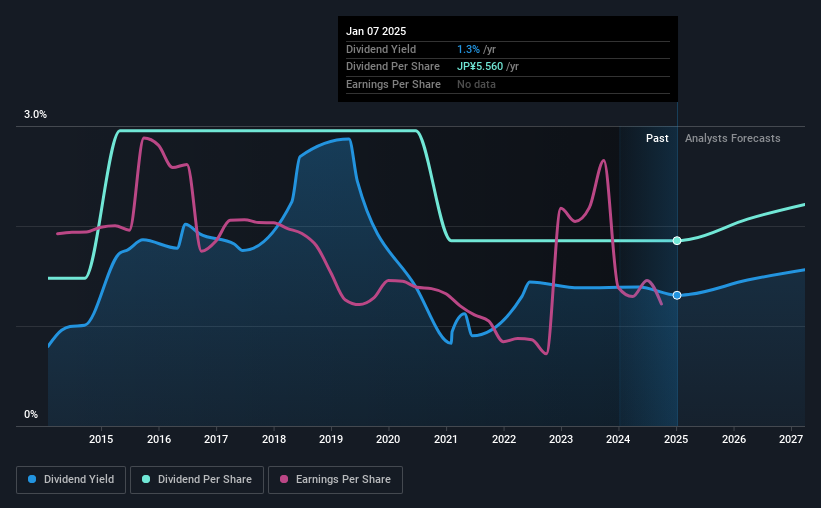The image size is (821, 508).
Task: Select the 2026 axis label
Action: [x=734, y=439]
